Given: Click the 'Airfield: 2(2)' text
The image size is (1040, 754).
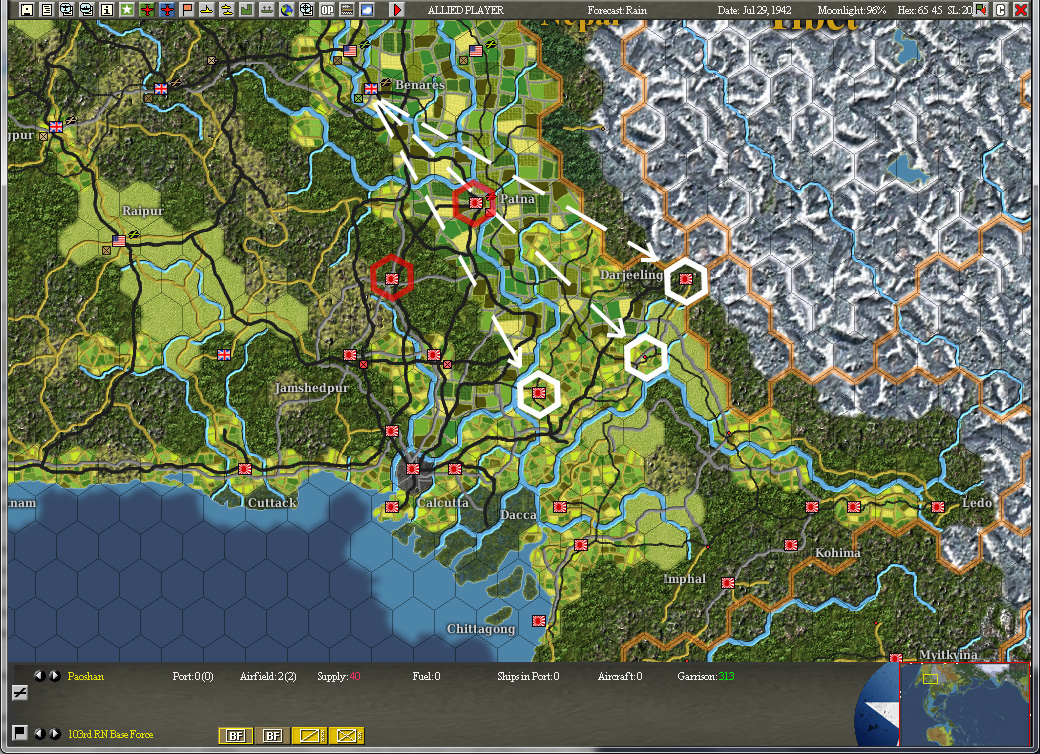Looking at the screenshot, I should point(268,676).
